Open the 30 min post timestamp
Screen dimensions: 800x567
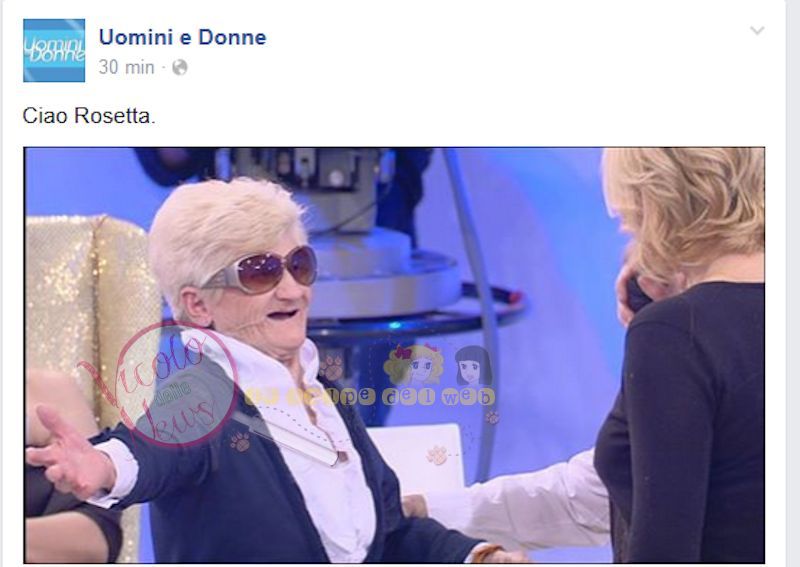click(x=127, y=67)
